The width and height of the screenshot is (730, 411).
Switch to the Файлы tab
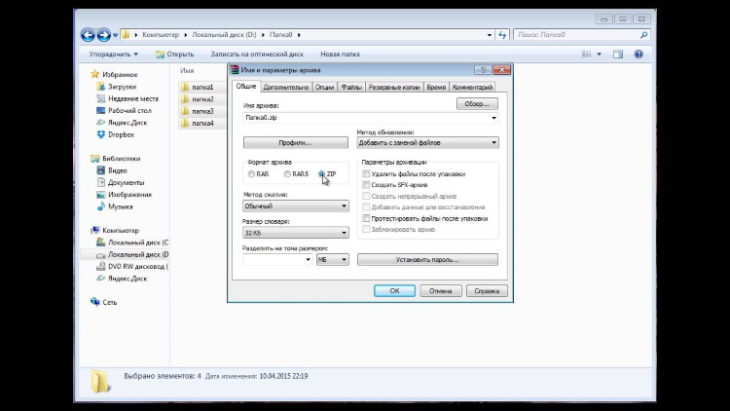click(x=351, y=87)
